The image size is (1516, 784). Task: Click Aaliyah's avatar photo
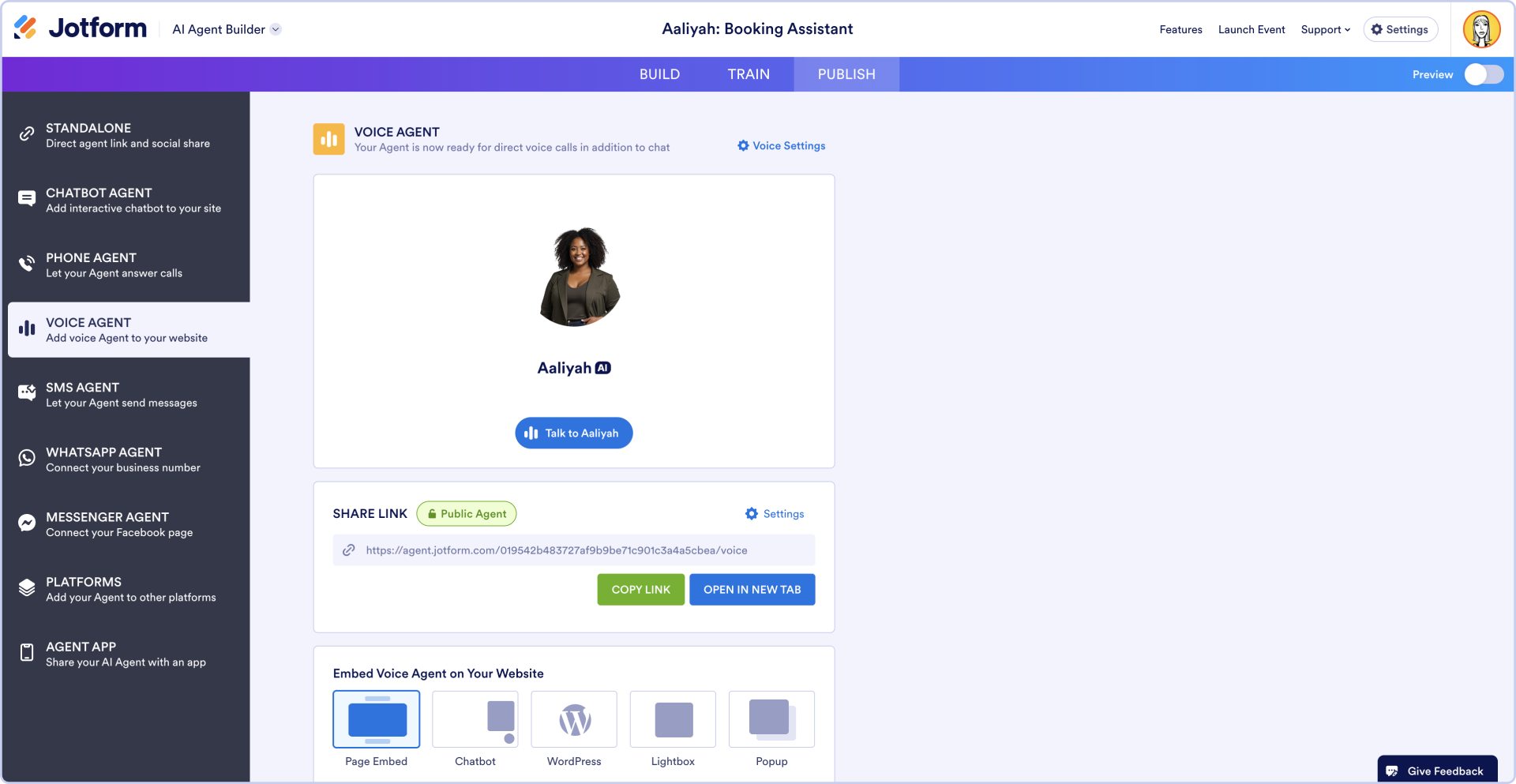tap(580, 277)
